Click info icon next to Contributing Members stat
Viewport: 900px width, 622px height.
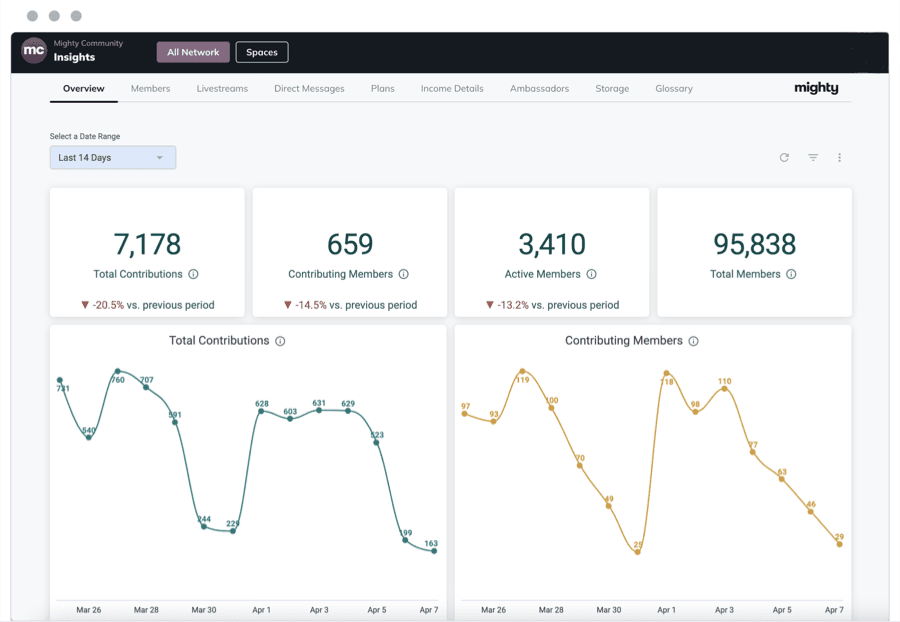[404, 274]
